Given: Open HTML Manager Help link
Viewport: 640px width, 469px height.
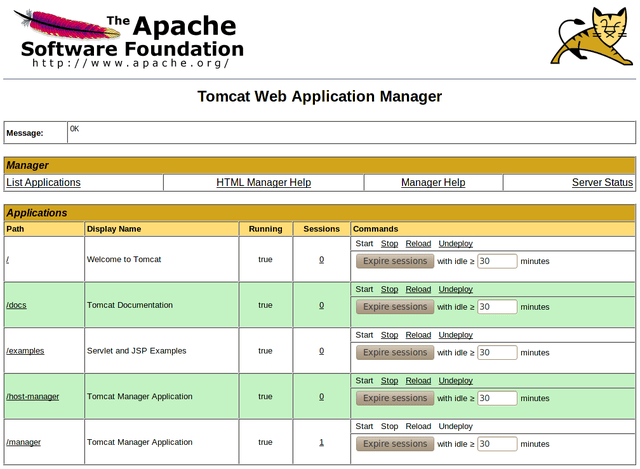Looking at the screenshot, I should point(264,182).
